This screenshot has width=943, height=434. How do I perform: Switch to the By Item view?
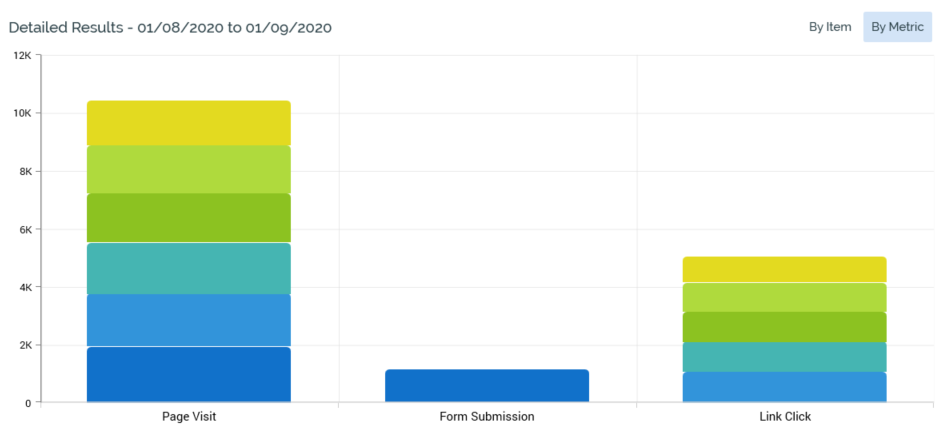tap(830, 27)
